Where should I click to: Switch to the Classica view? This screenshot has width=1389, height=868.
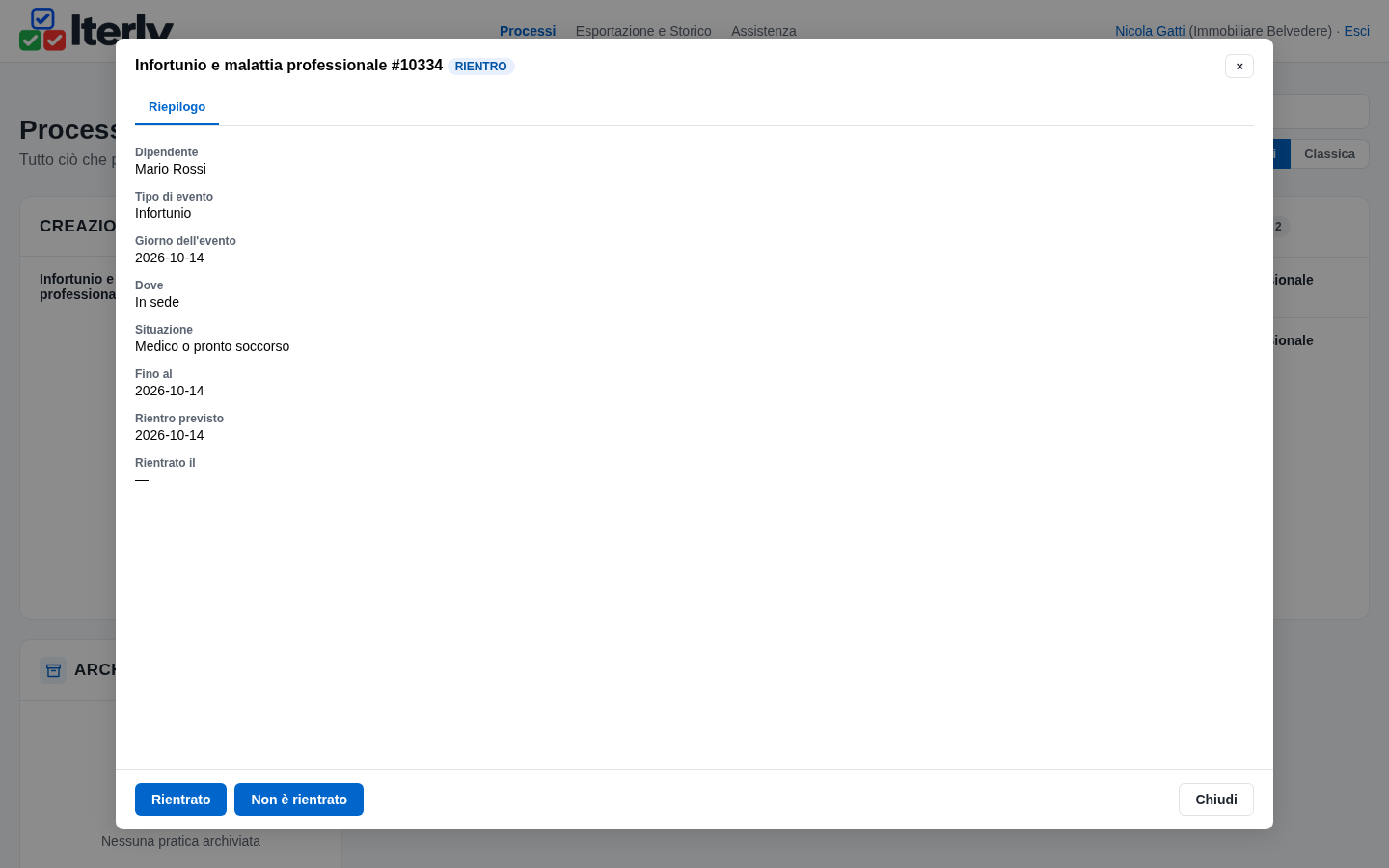1329,154
